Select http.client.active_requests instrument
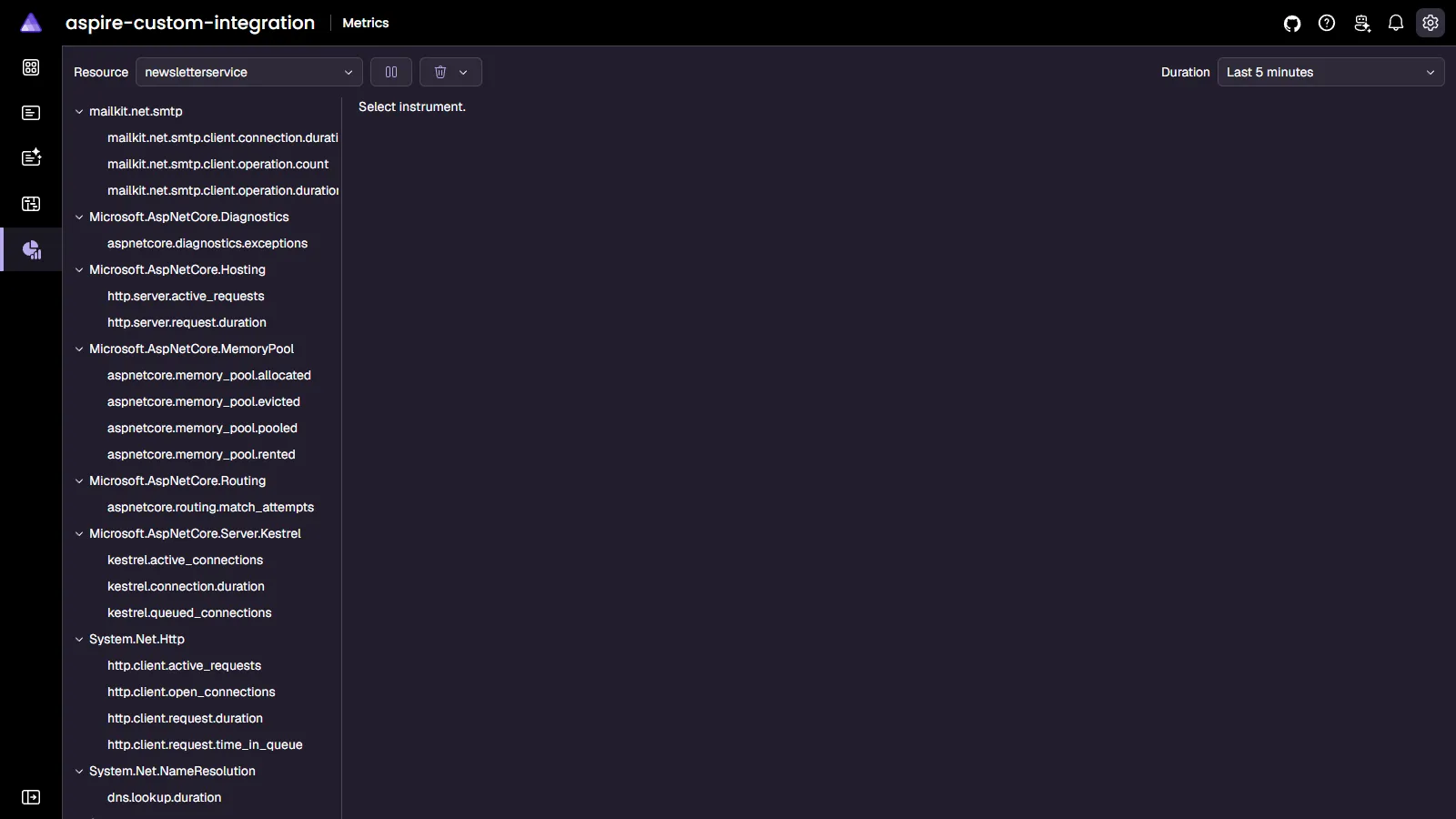 tap(184, 665)
